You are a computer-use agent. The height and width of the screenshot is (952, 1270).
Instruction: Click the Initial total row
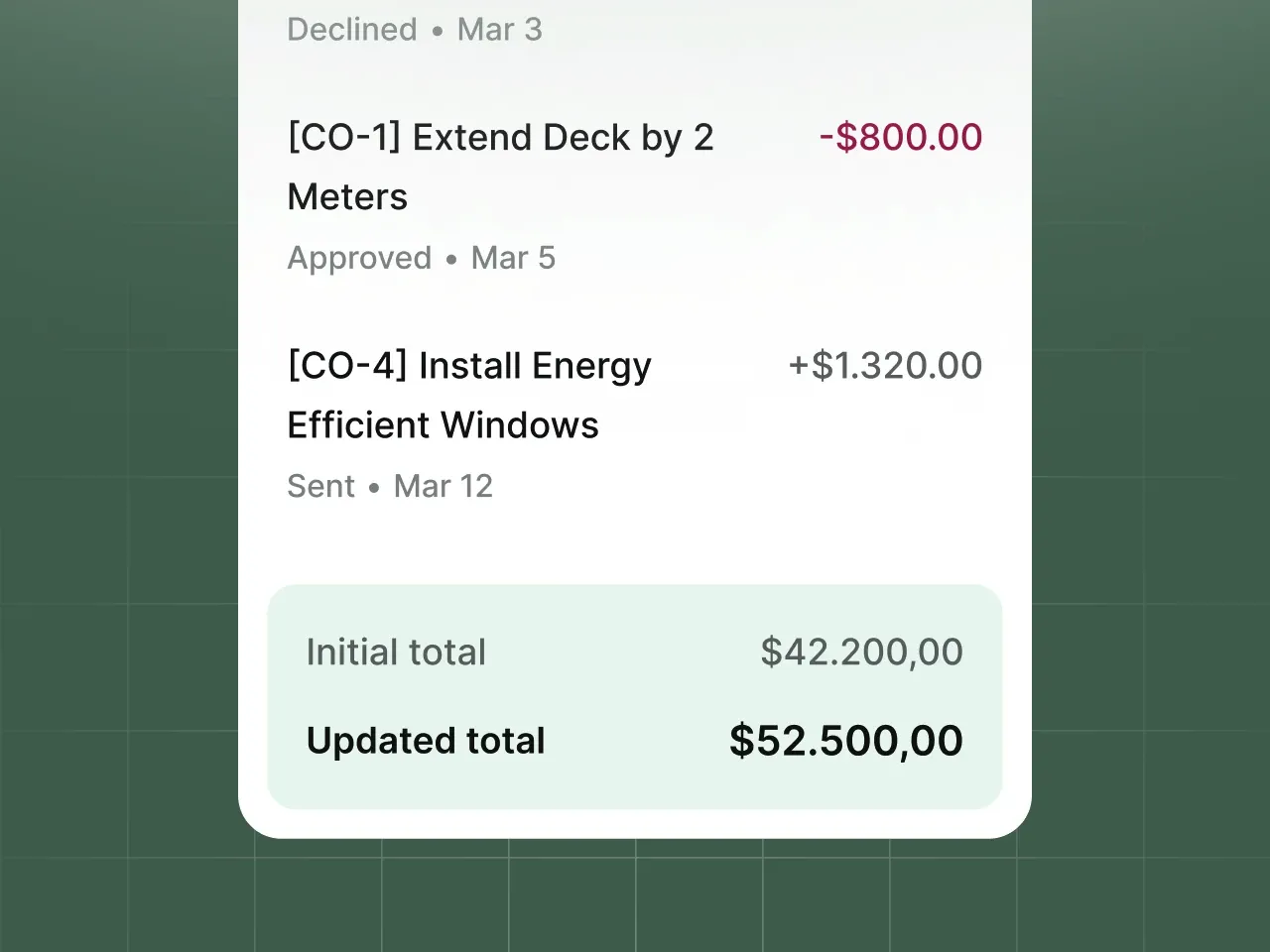(x=635, y=652)
